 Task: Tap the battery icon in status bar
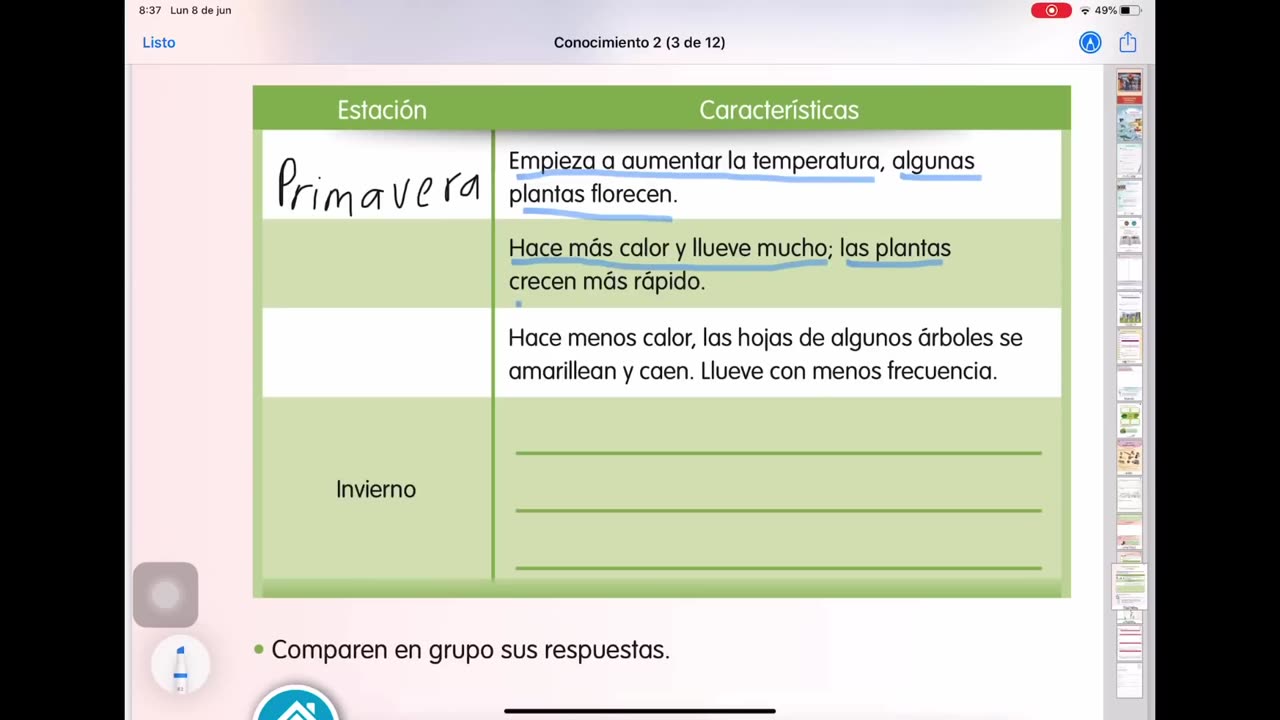(x=1130, y=10)
